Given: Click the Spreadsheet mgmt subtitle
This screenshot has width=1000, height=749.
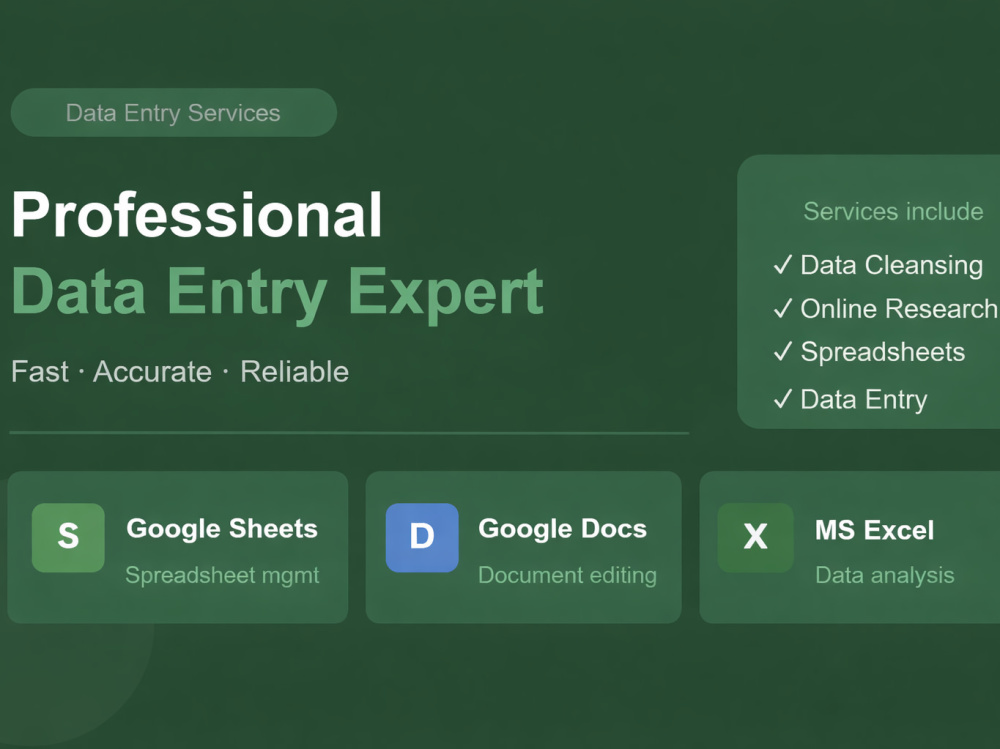Looking at the screenshot, I should click(x=222, y=575).
